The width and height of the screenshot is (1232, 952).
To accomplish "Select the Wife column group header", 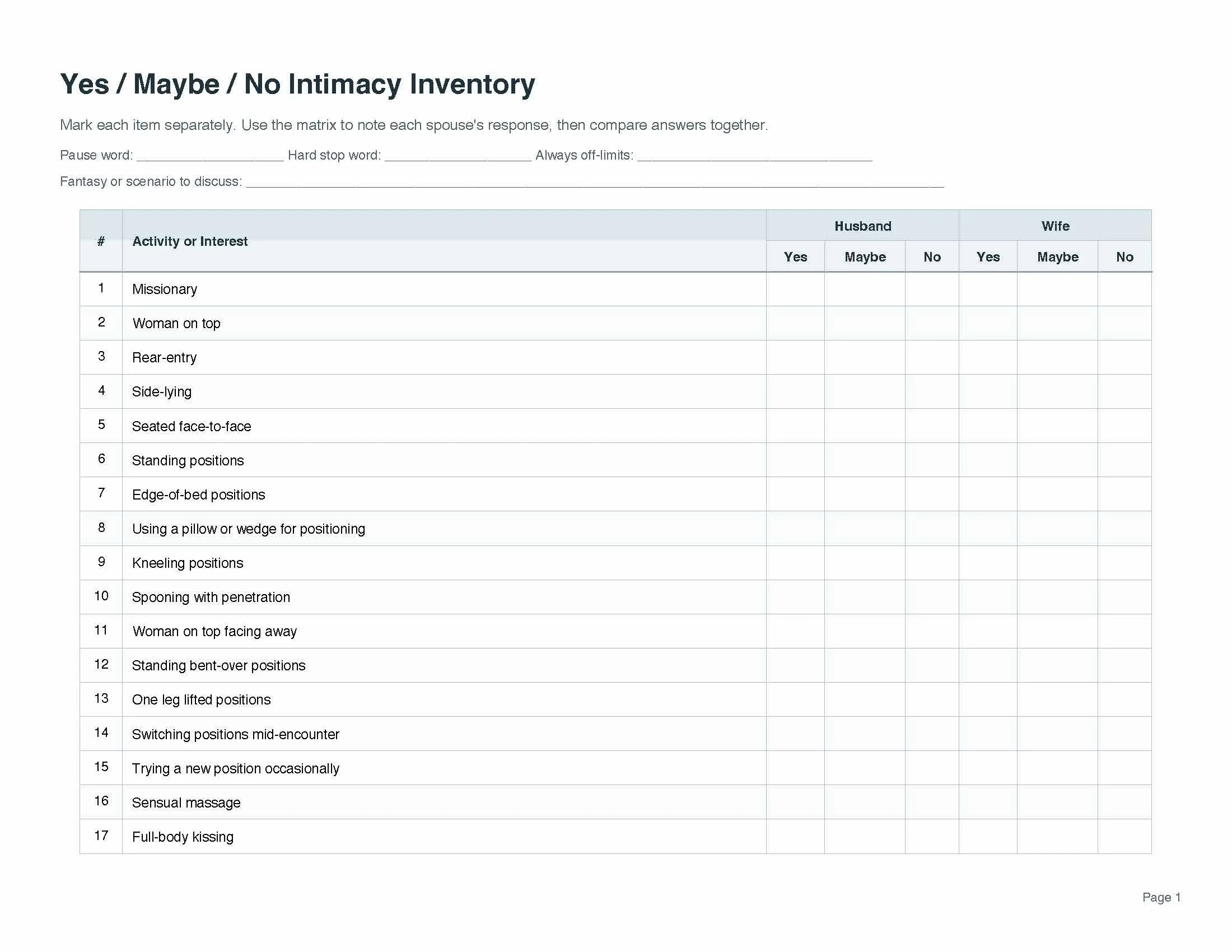I will tap(1055, 226).
